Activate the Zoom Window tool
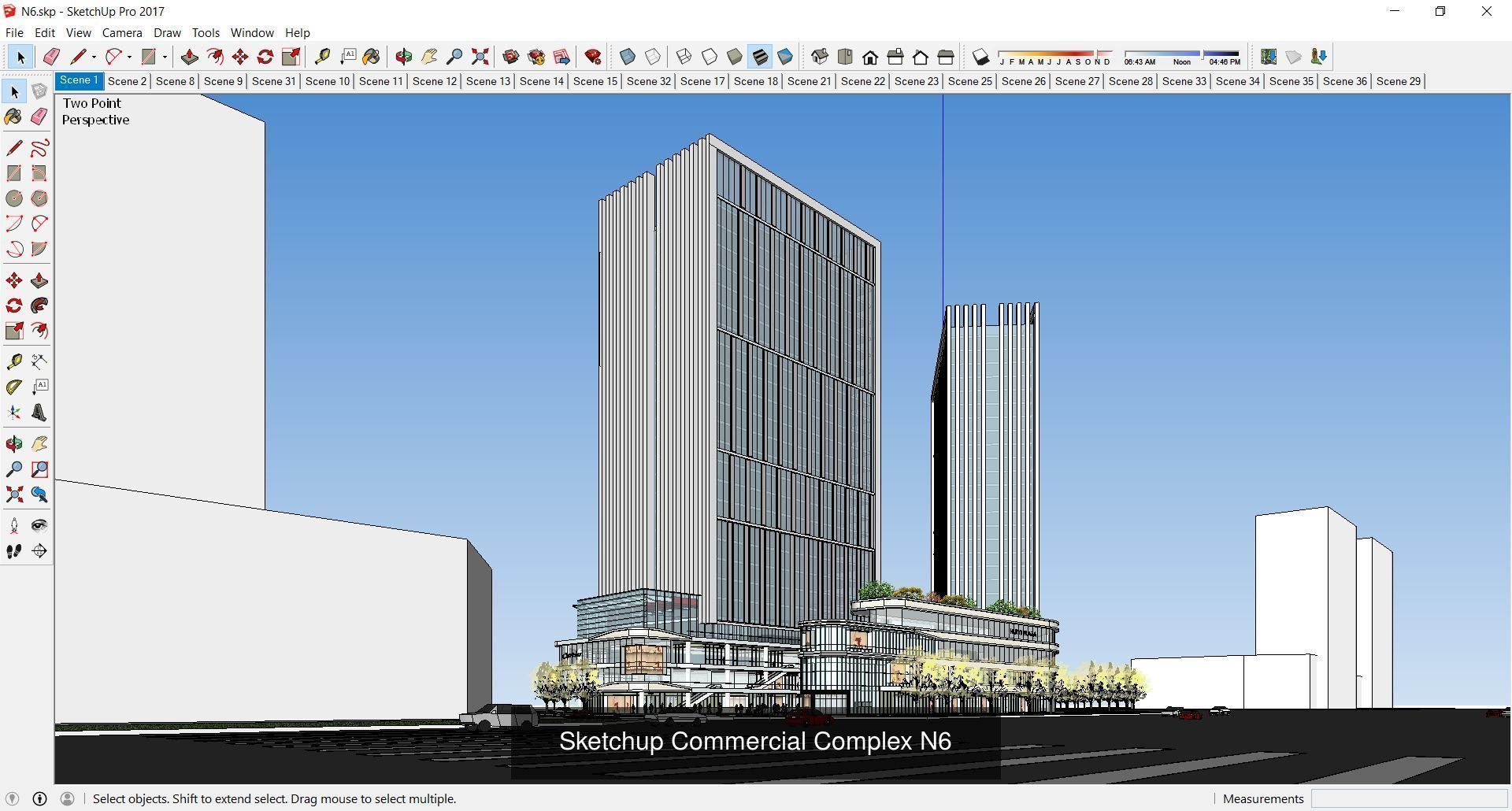Viewport: 1512px width, 811px height. 39,469
